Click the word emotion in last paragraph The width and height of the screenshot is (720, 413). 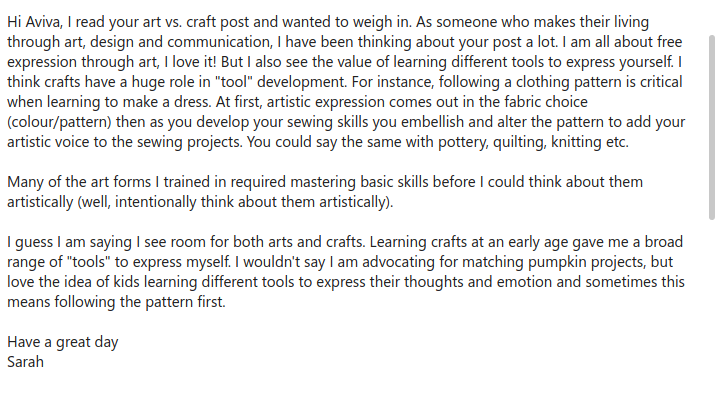[x=524, y=282]
